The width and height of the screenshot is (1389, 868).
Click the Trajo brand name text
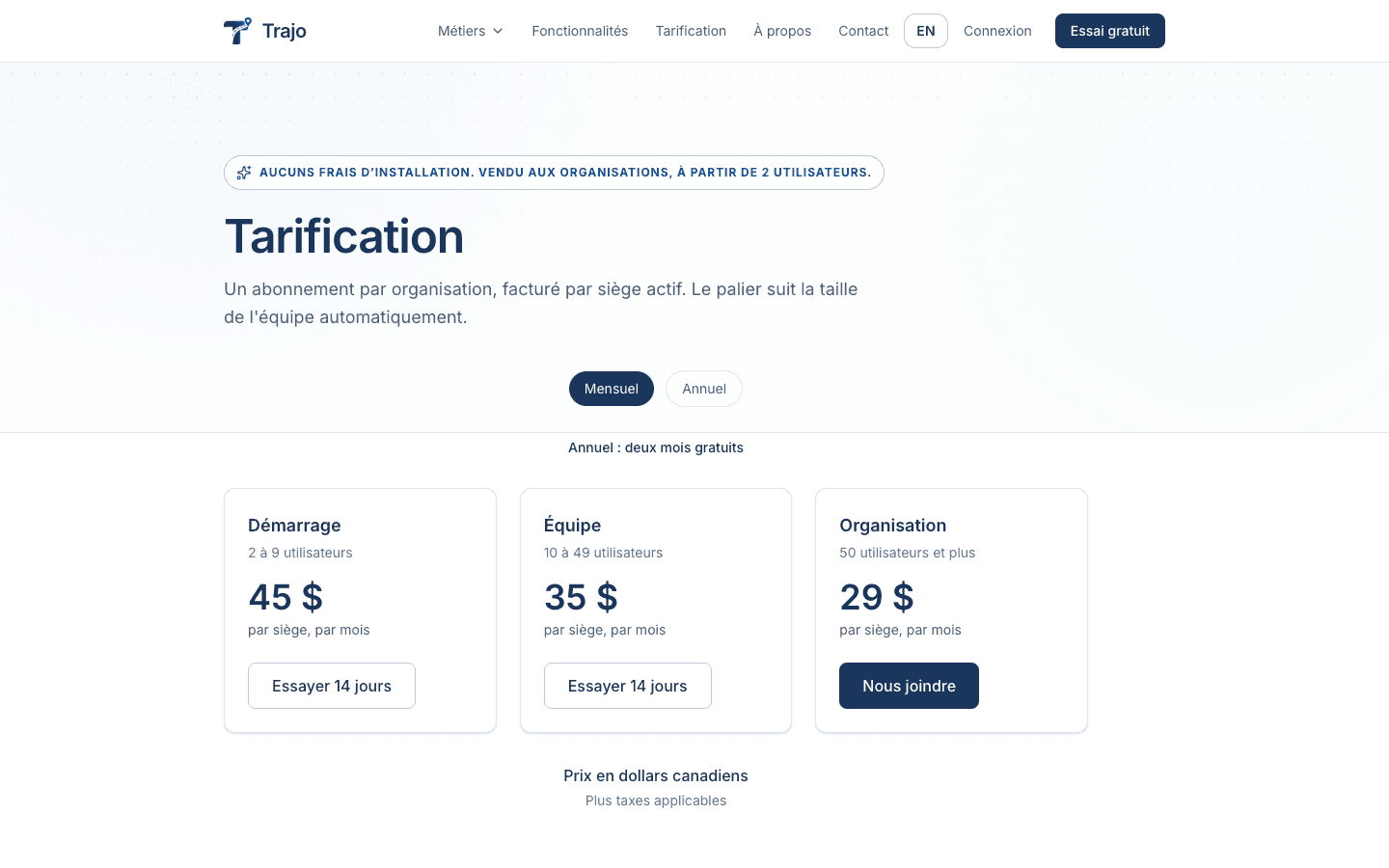point(285,31)
